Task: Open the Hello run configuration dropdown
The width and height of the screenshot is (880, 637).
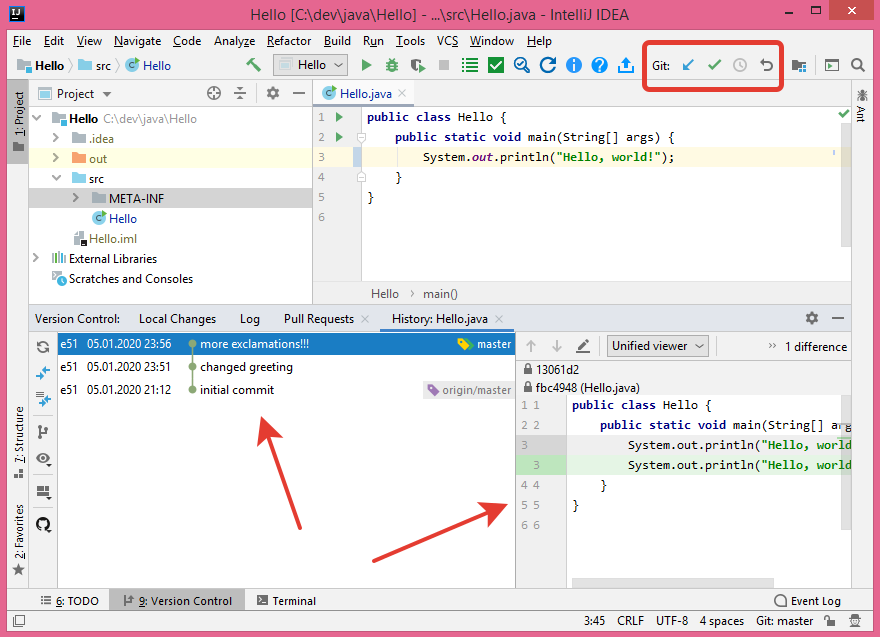Action: click(x=310, y=65)
